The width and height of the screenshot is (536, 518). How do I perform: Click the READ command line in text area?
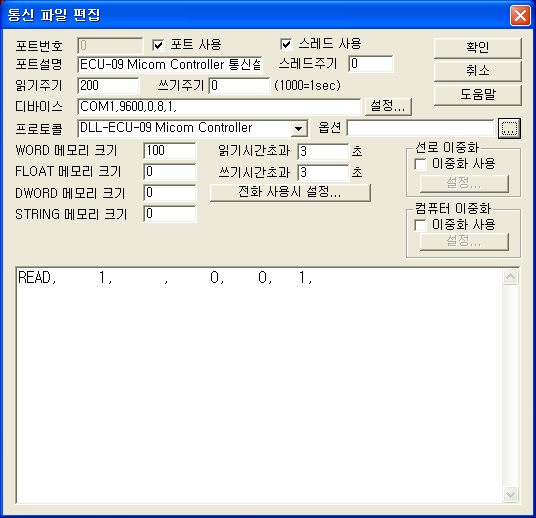pos(165,277)
